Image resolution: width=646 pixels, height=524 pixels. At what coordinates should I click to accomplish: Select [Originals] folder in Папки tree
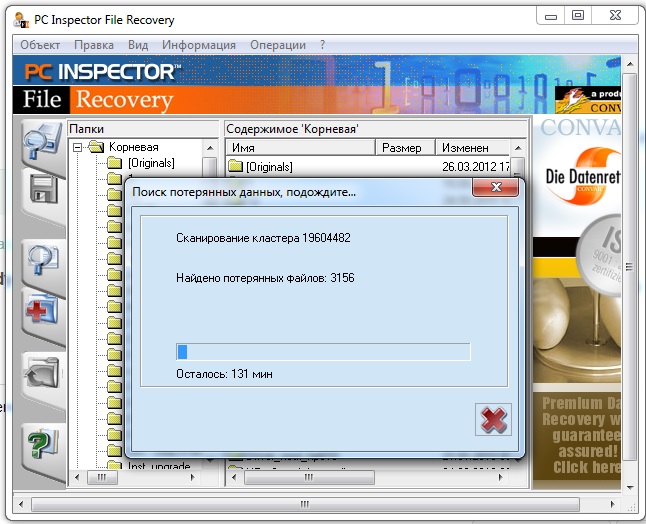pyautogui.click(x=151, y=163)
